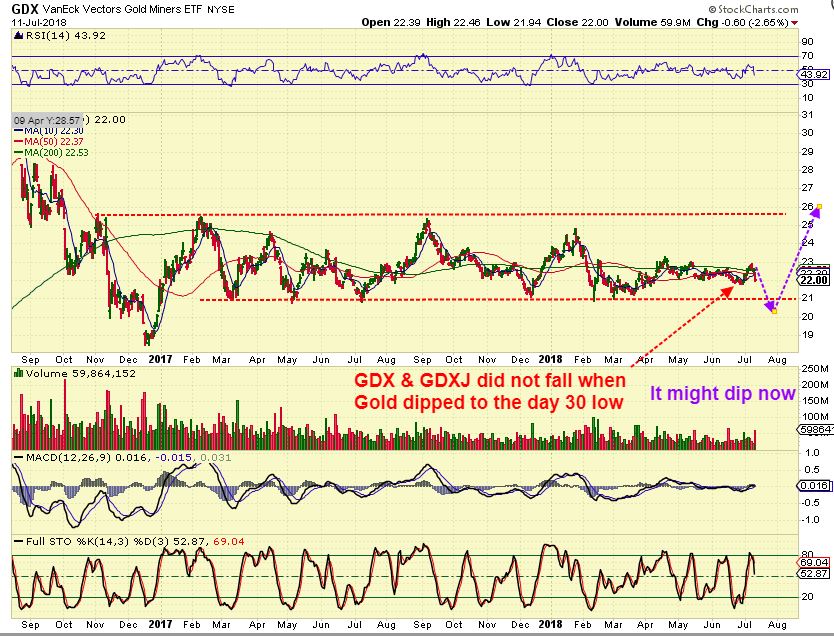Image resolution: width=834 pixels, height=636 pixels.
Task: Click the 90 label on RSI axis
Action: point(807,42)
